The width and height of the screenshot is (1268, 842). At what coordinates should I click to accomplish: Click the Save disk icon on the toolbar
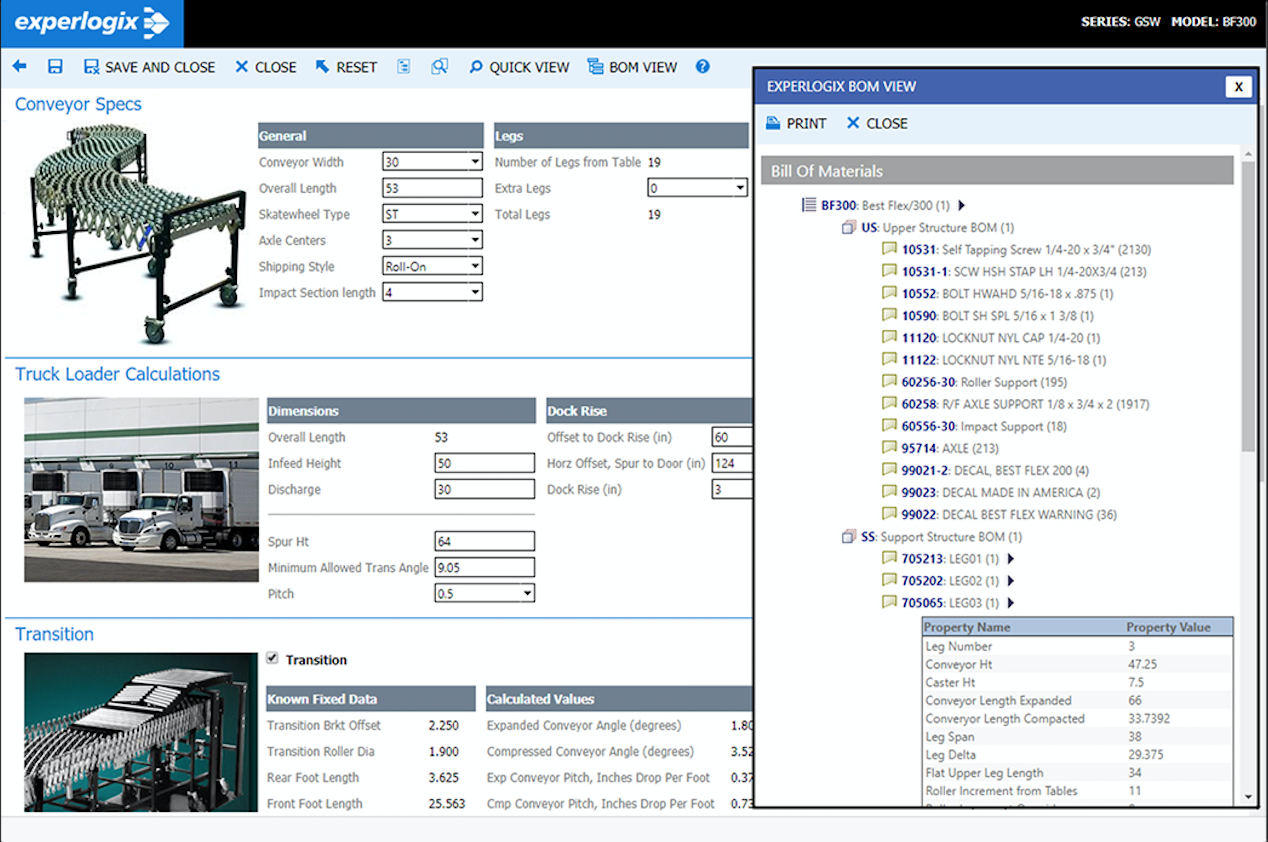point(56,67)
